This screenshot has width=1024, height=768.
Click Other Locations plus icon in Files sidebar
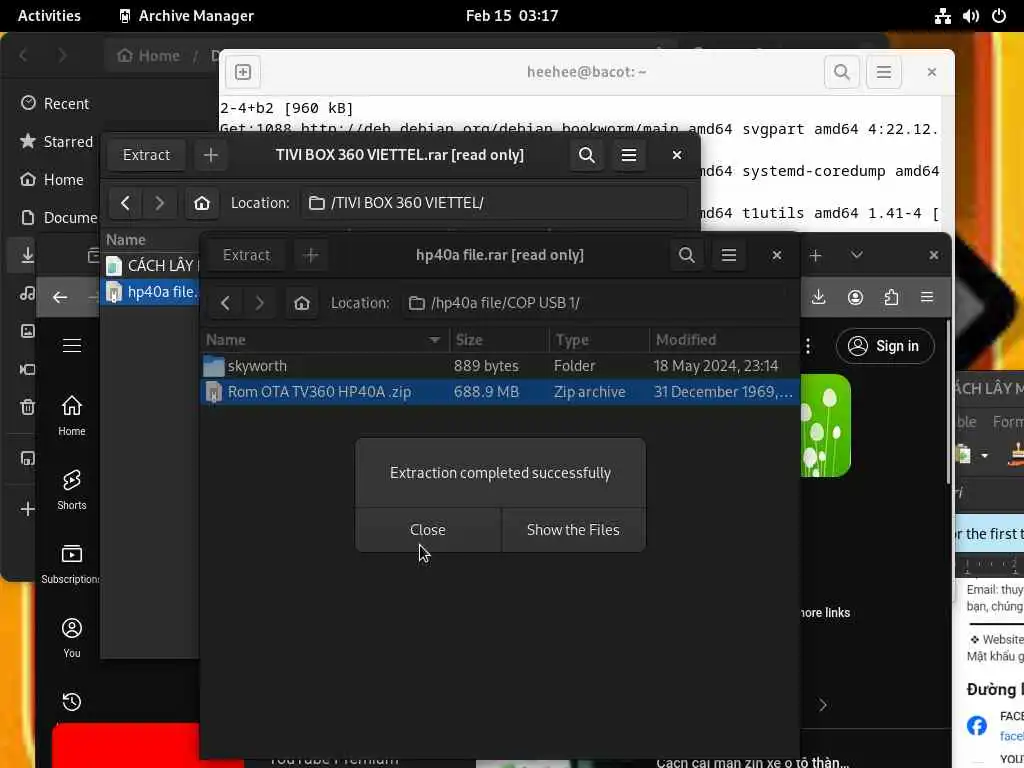click(27, 509)
